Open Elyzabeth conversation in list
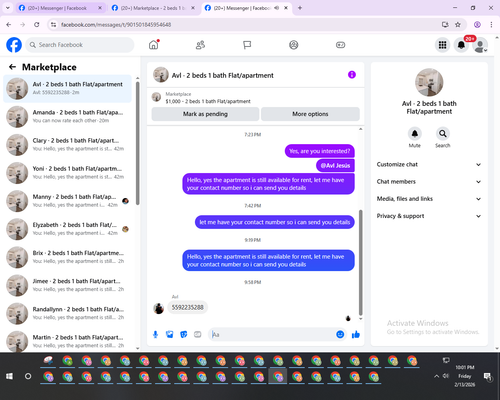 (67, 229)
